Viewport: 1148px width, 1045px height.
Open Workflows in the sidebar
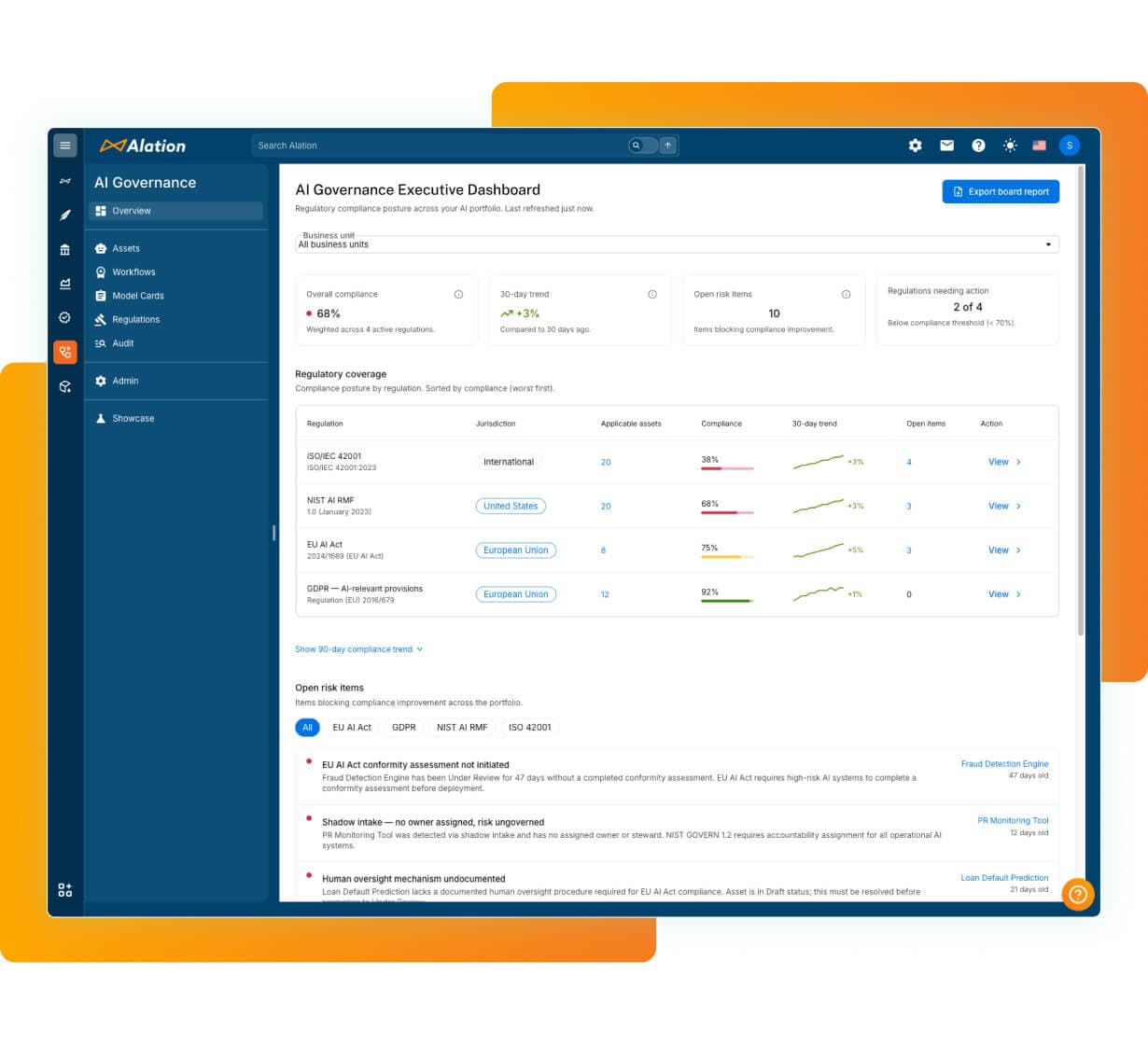point(175,272)
